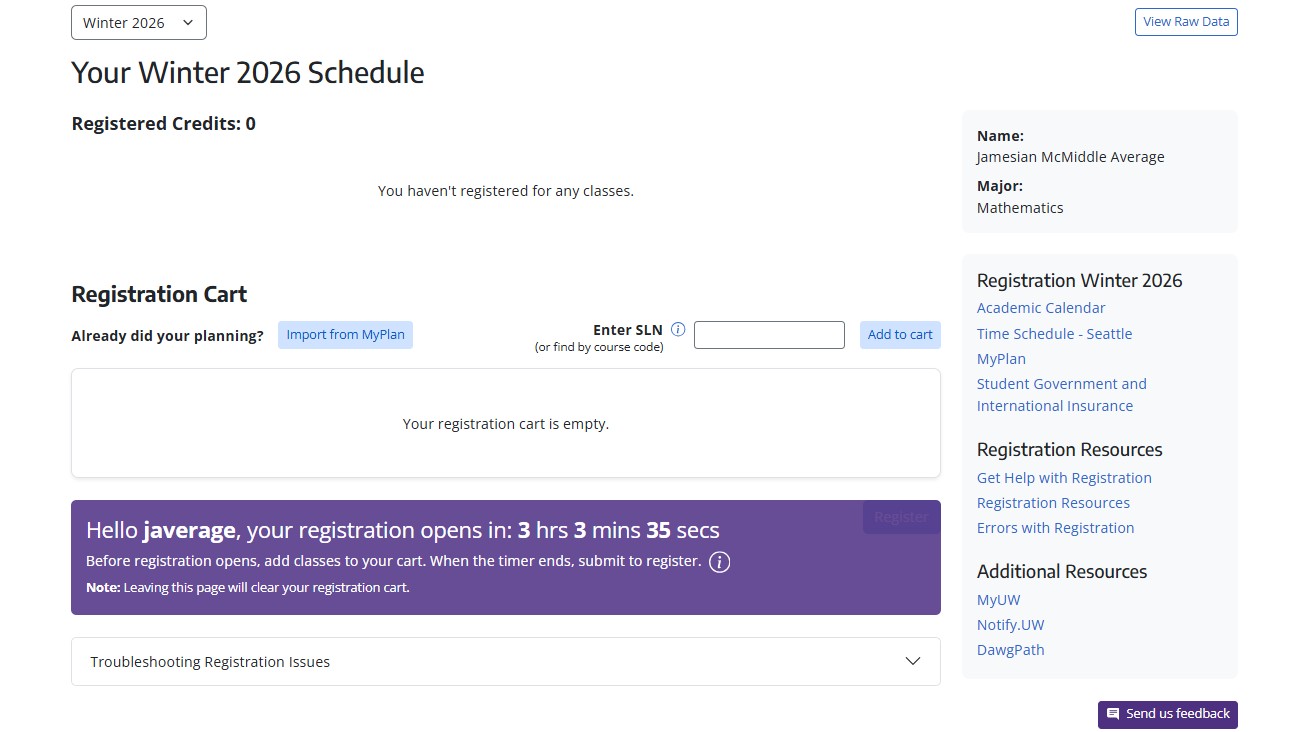Click the Add to cart button

[899, 334]
